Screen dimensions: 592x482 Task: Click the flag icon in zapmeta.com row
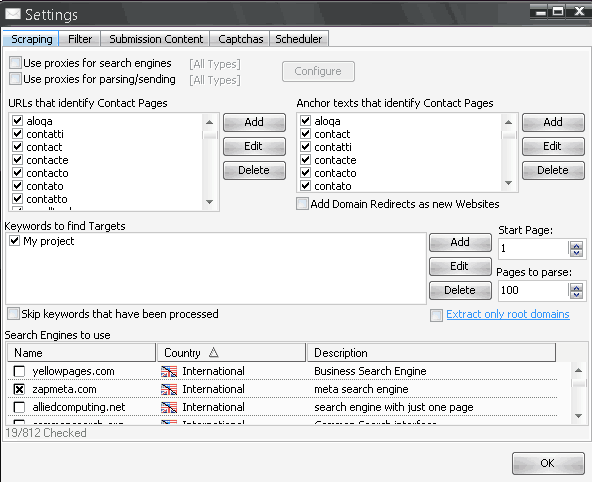tap(169, 390)
